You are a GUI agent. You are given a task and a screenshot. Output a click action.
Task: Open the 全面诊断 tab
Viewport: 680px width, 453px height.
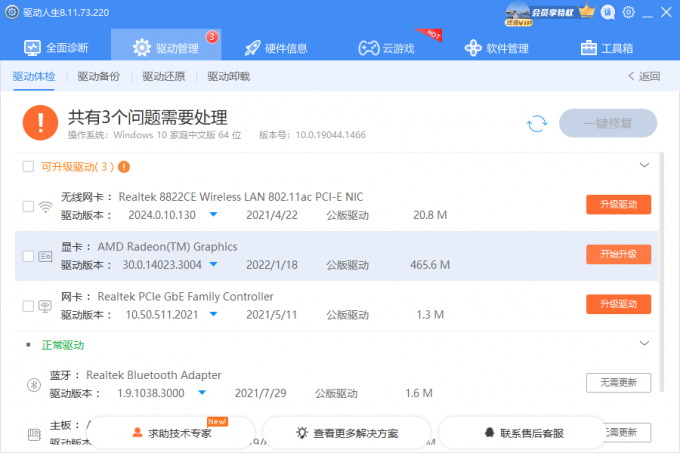pos(56,48)
